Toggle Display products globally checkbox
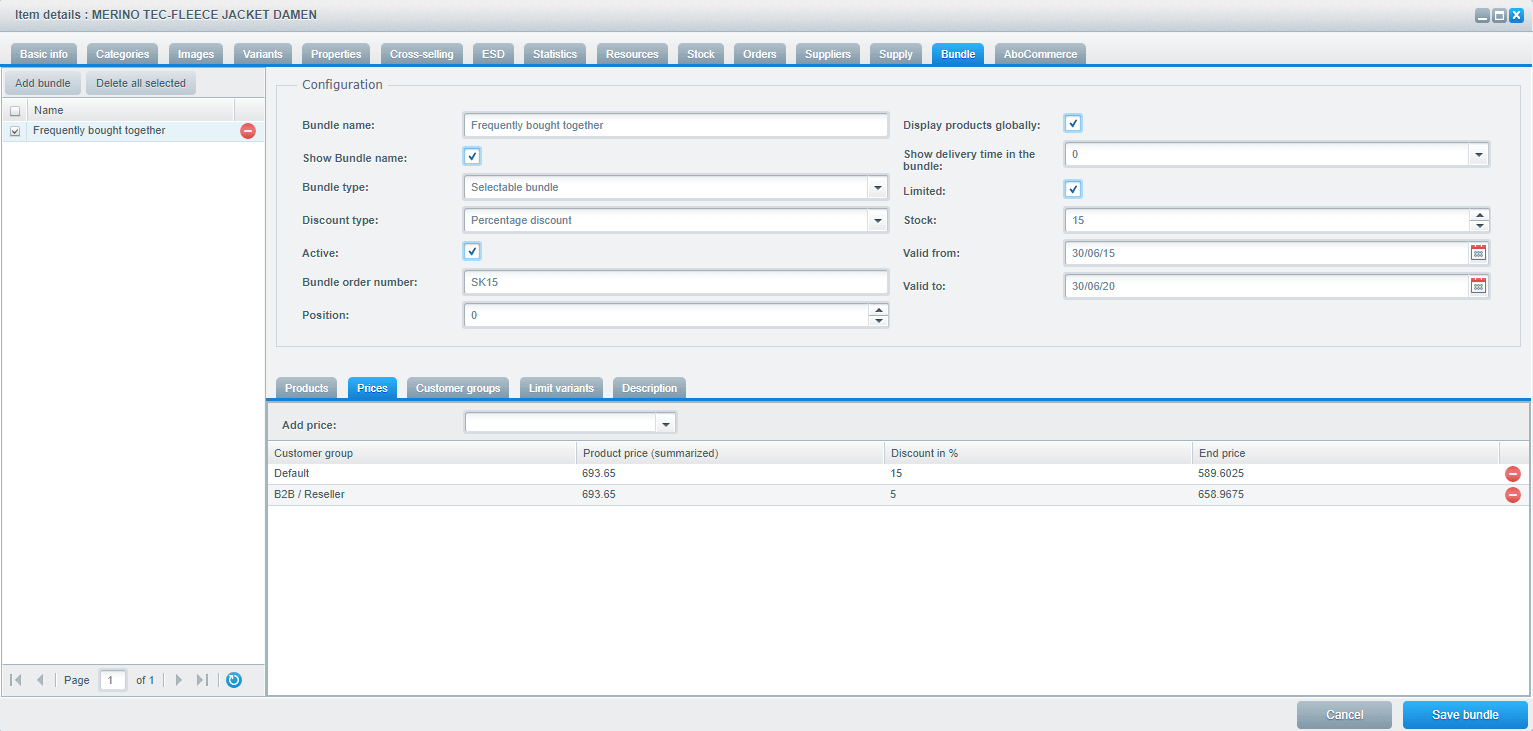This screenshot has width=1533, height=731. (x=1073, y=123)
